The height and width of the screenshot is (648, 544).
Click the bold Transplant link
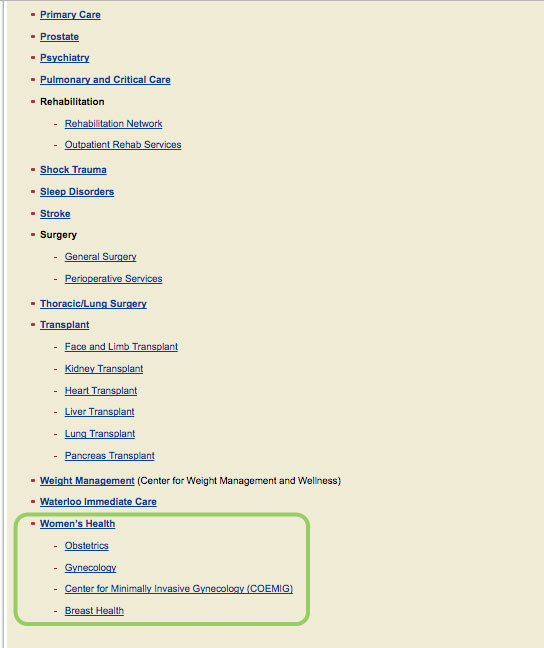pos(65,325)
